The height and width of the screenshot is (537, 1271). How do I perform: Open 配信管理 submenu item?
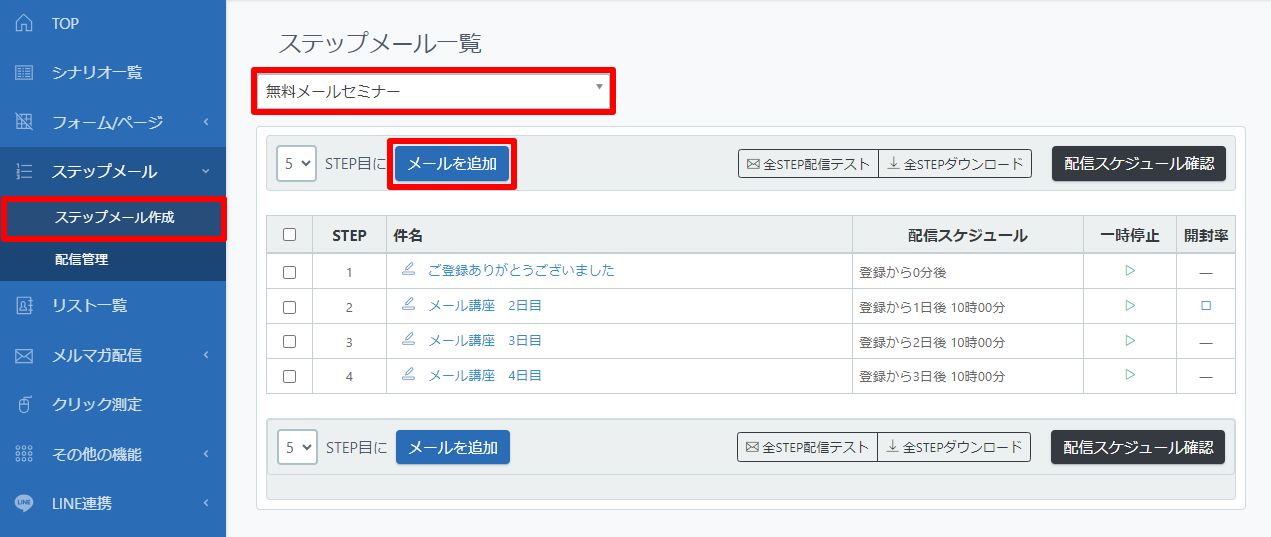click(81, 260)
